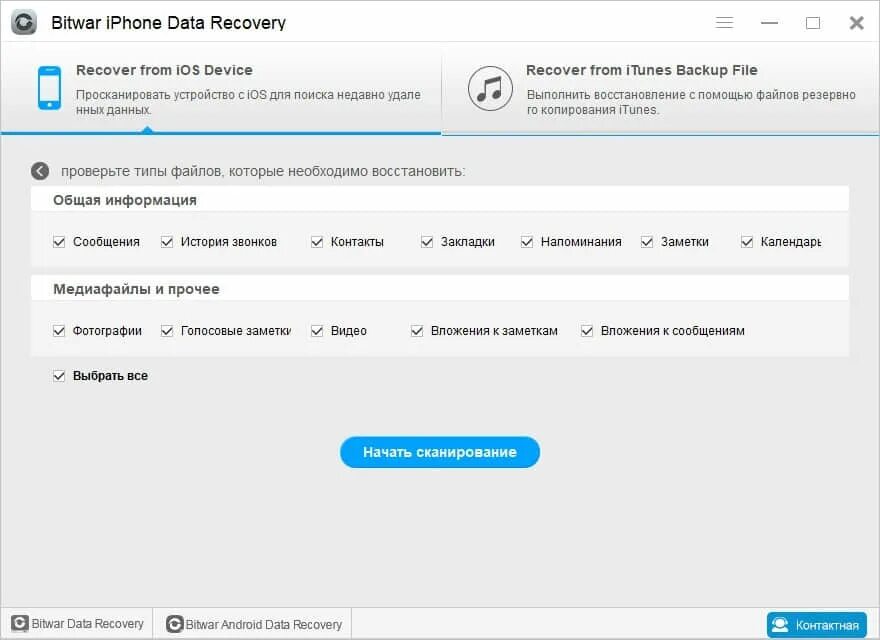880x640 pixels.
Task: Open the Bitwar Android Data Recovery link
Action: [x=254, y=624]
